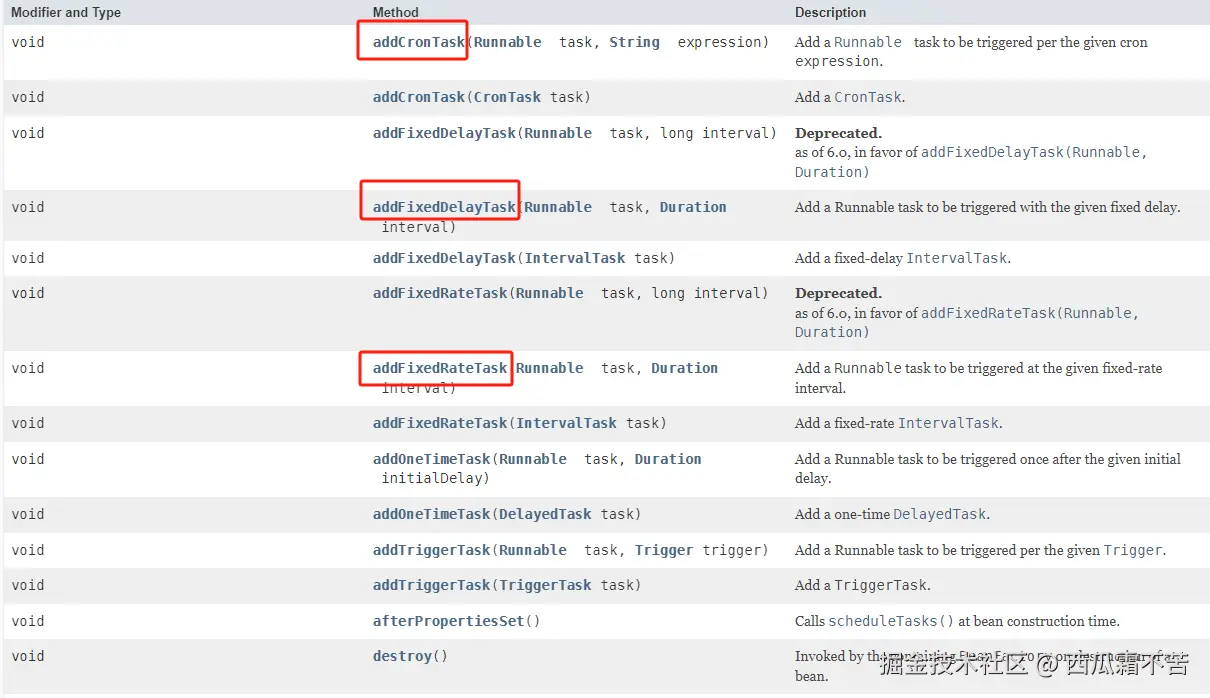Open destroy() method link
The height and width of the screenshot is (698, 1210).
[402, 656]
